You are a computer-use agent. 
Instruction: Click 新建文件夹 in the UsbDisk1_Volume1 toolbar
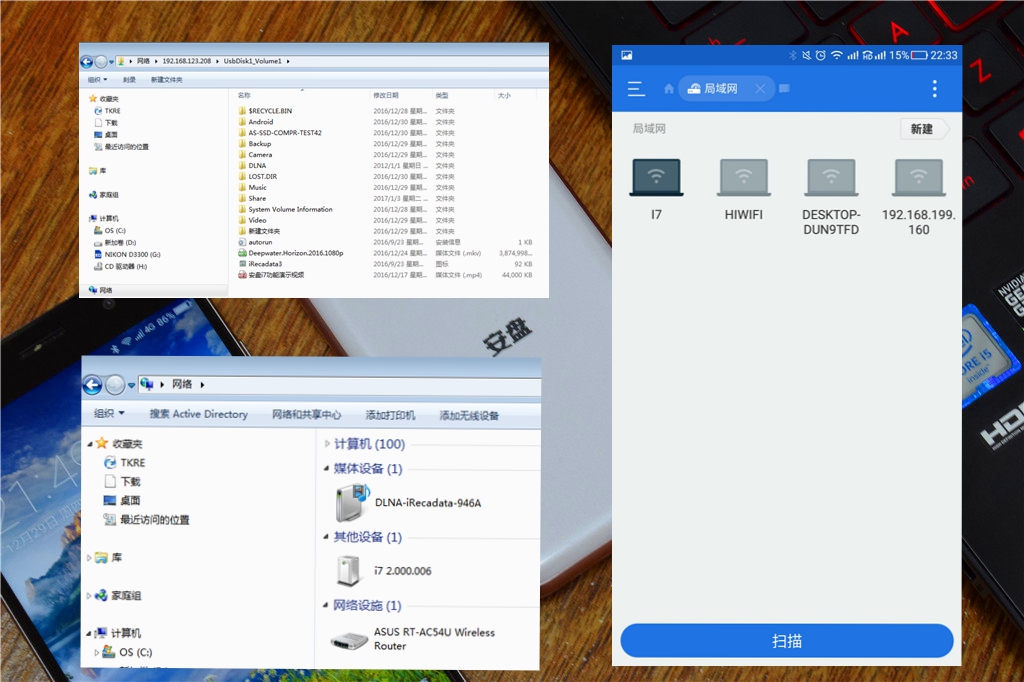click(x=167, y=80)
